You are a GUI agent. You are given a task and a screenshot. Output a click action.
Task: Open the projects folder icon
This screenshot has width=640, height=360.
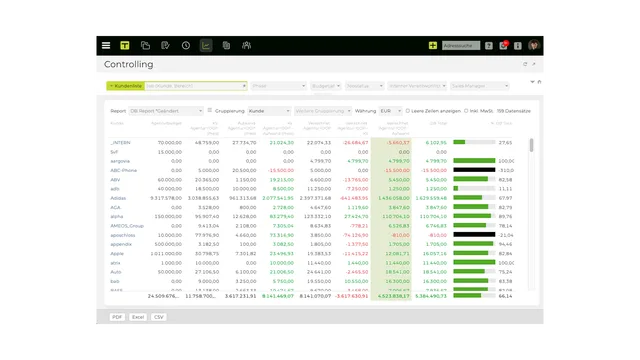click(x=145, y=46)
